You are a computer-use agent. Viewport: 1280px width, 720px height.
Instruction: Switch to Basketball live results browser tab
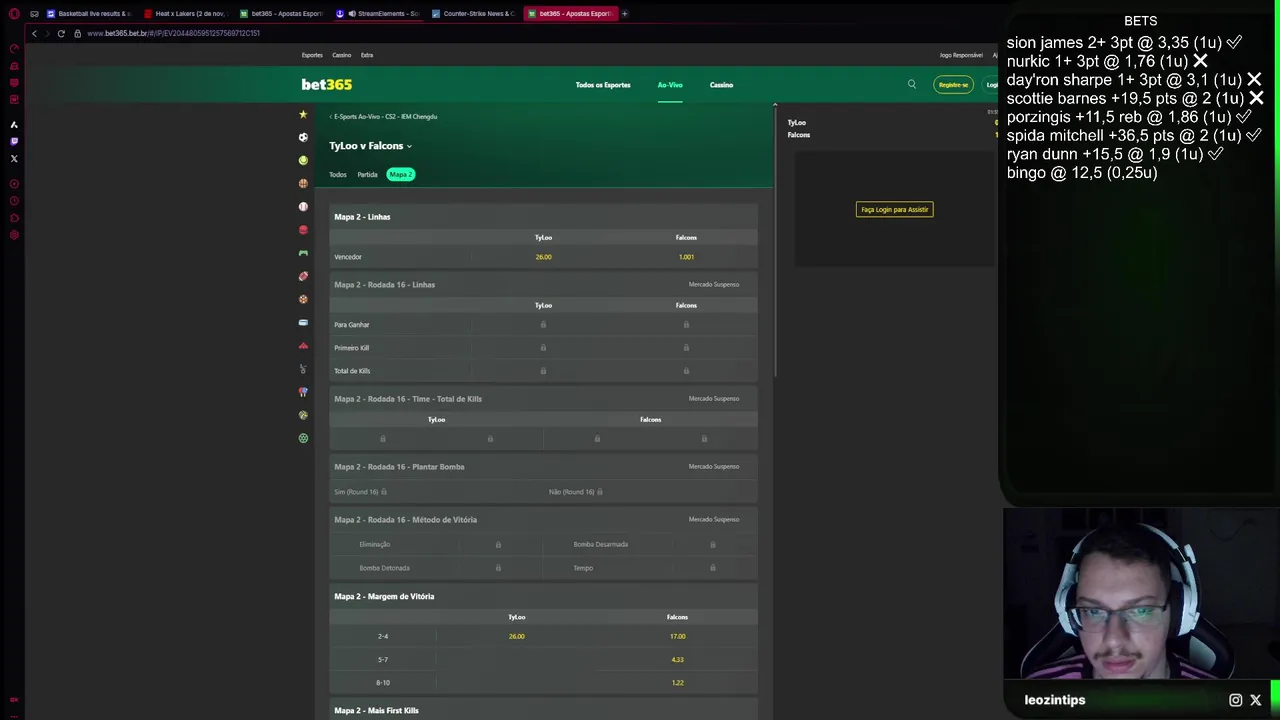[x=89, y=14]
